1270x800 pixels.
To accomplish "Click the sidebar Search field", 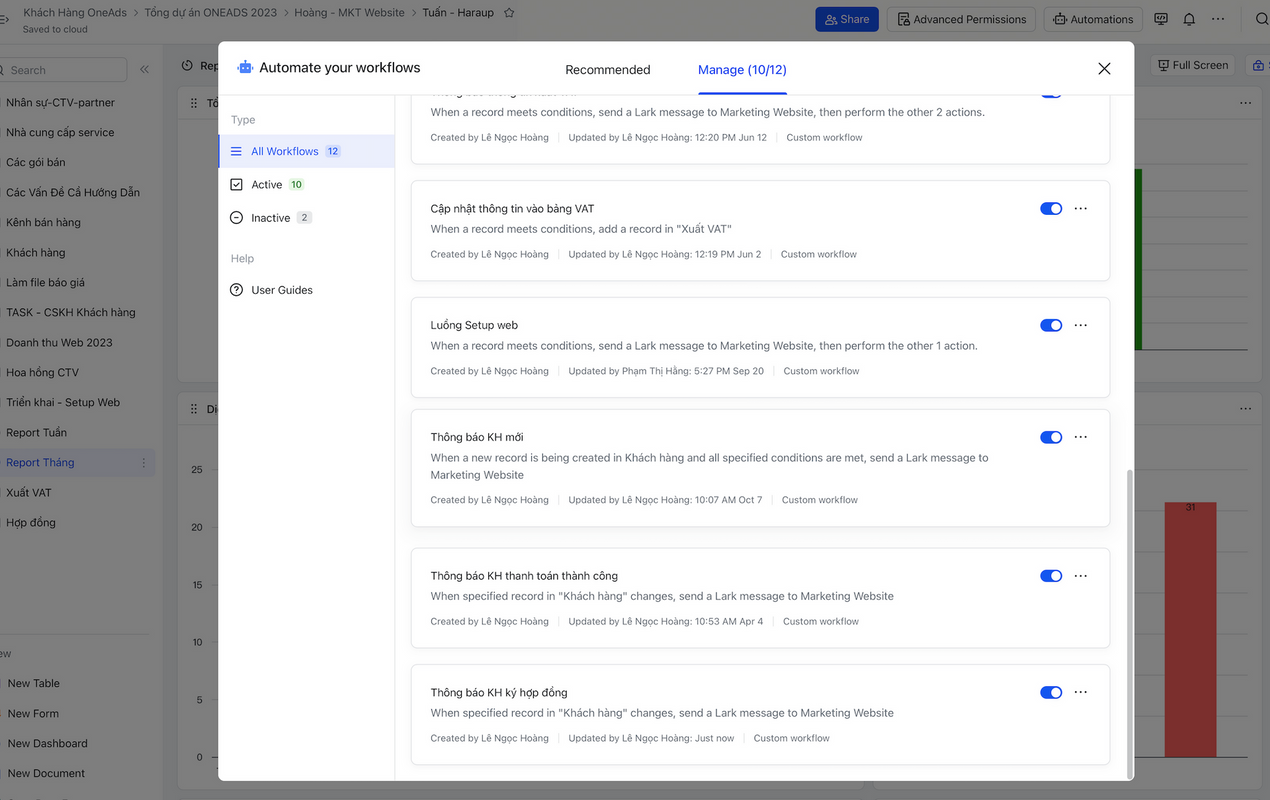I will coord(64,70).
